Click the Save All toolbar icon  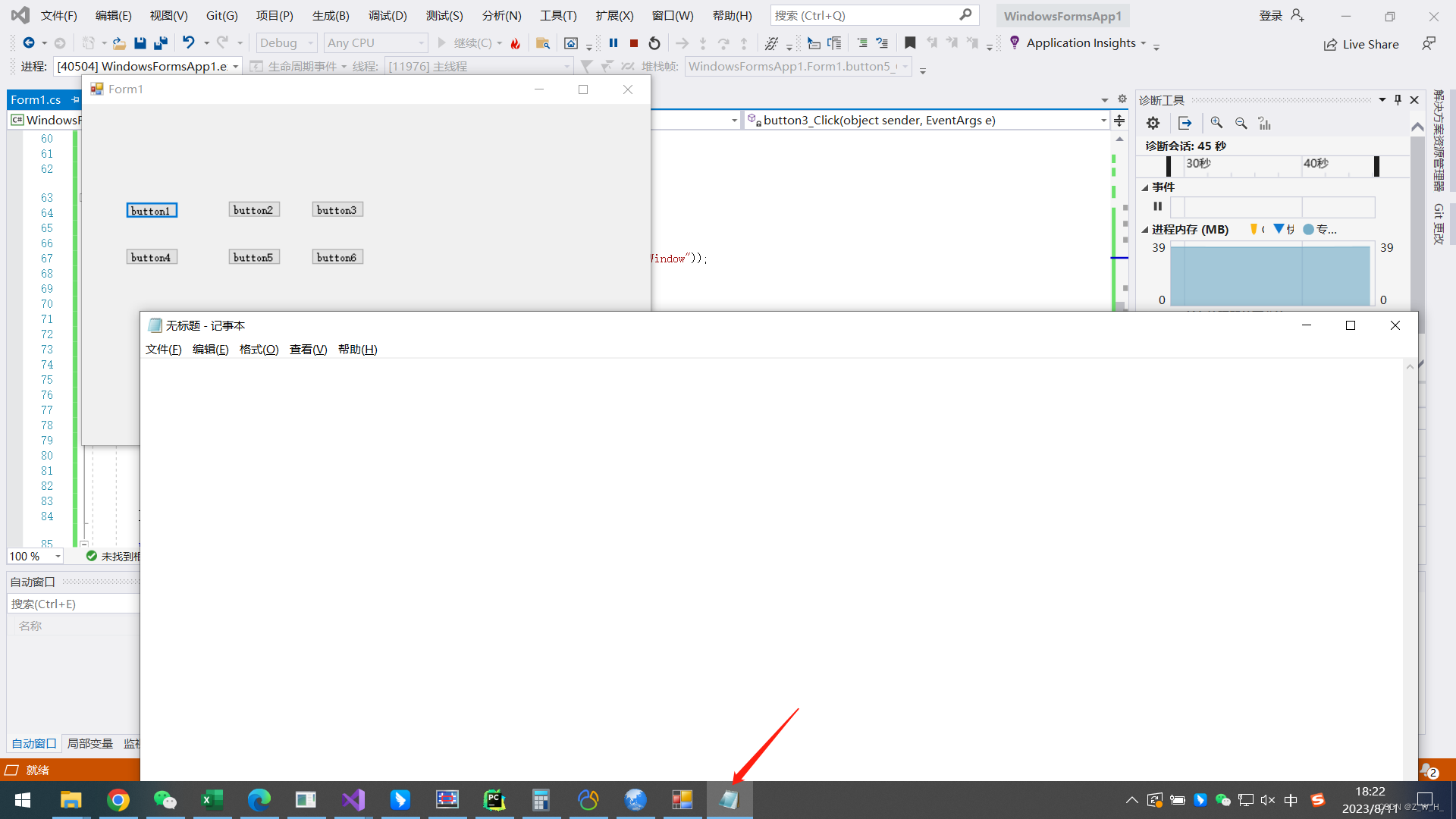point(161,43)
